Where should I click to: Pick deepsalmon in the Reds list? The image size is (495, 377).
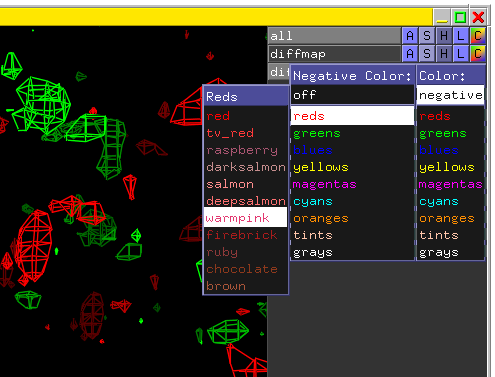[x=246, y=201]
